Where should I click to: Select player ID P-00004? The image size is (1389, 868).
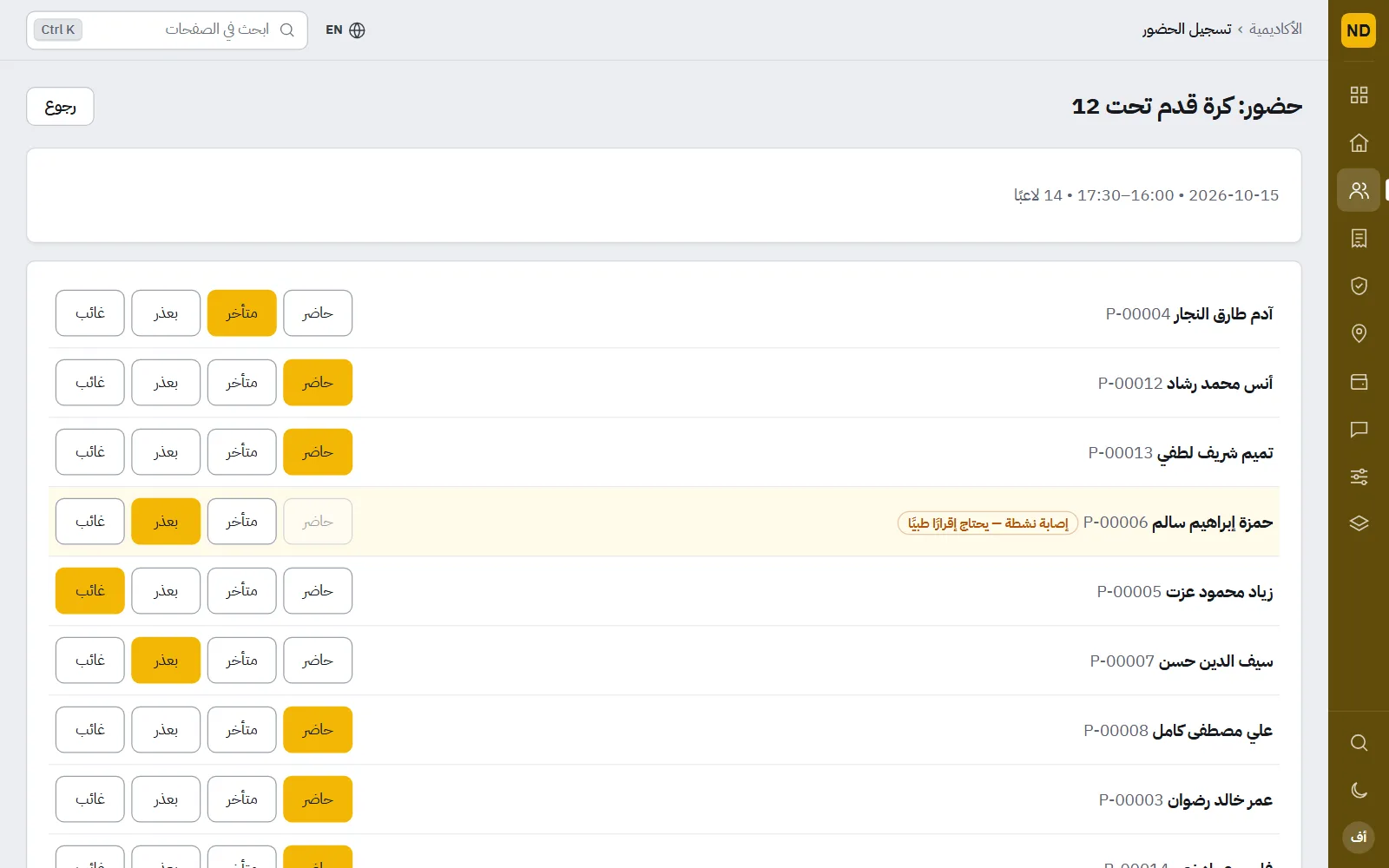pos(1138,314)
